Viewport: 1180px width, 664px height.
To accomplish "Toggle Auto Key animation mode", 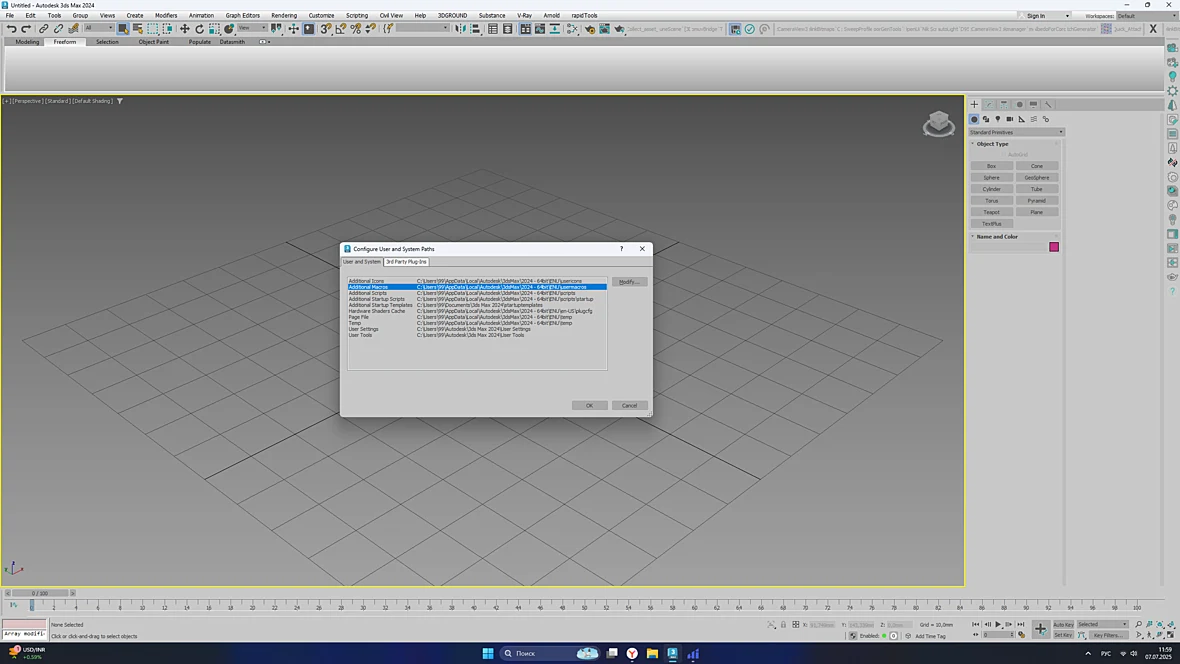I will pyautogui.click(x=1063, y=624).
